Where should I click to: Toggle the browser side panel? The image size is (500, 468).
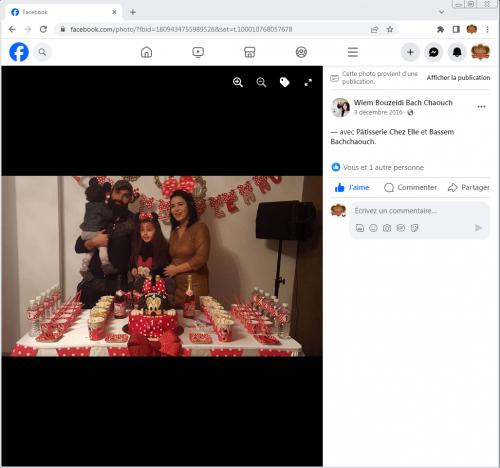tap(456, 29)
